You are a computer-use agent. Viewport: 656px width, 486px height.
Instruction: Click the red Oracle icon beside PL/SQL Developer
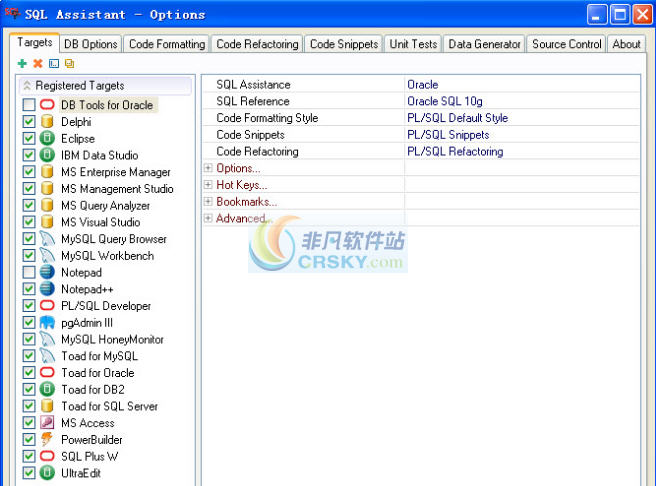[47, 305]
